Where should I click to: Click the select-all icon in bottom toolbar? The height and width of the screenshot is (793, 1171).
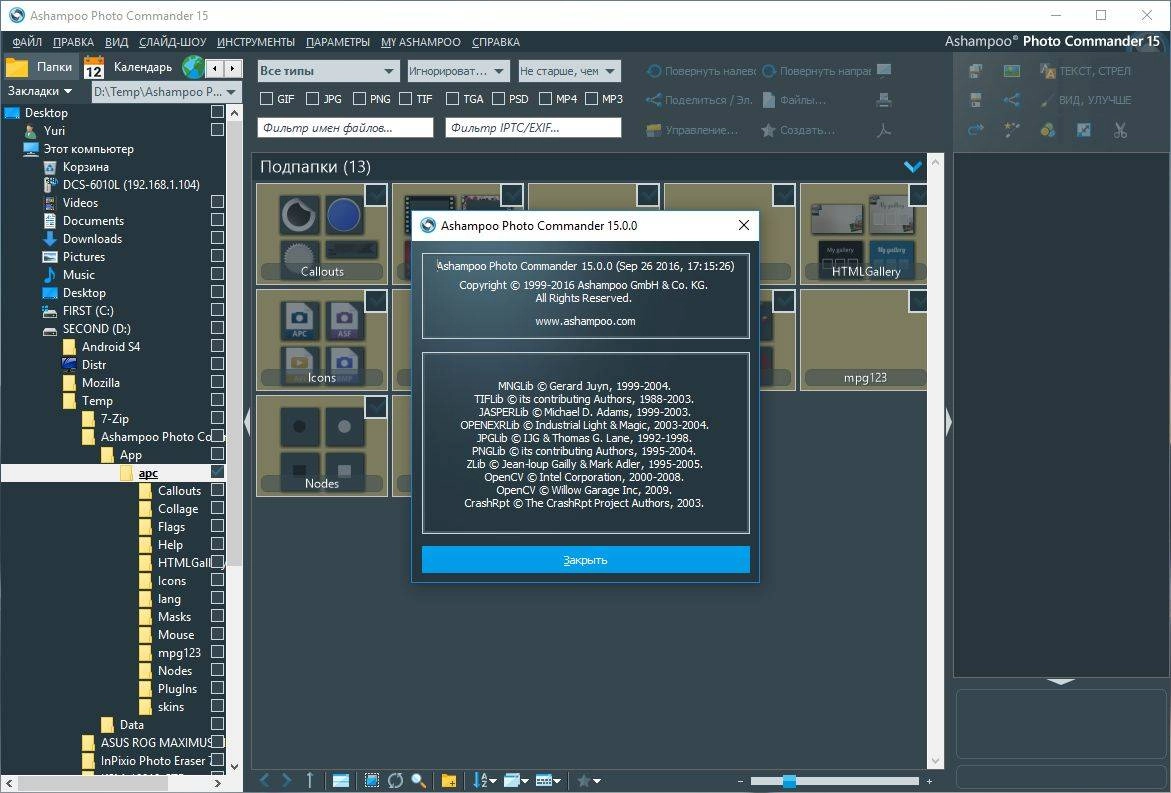pyautogui.click(x=372, y=780)
